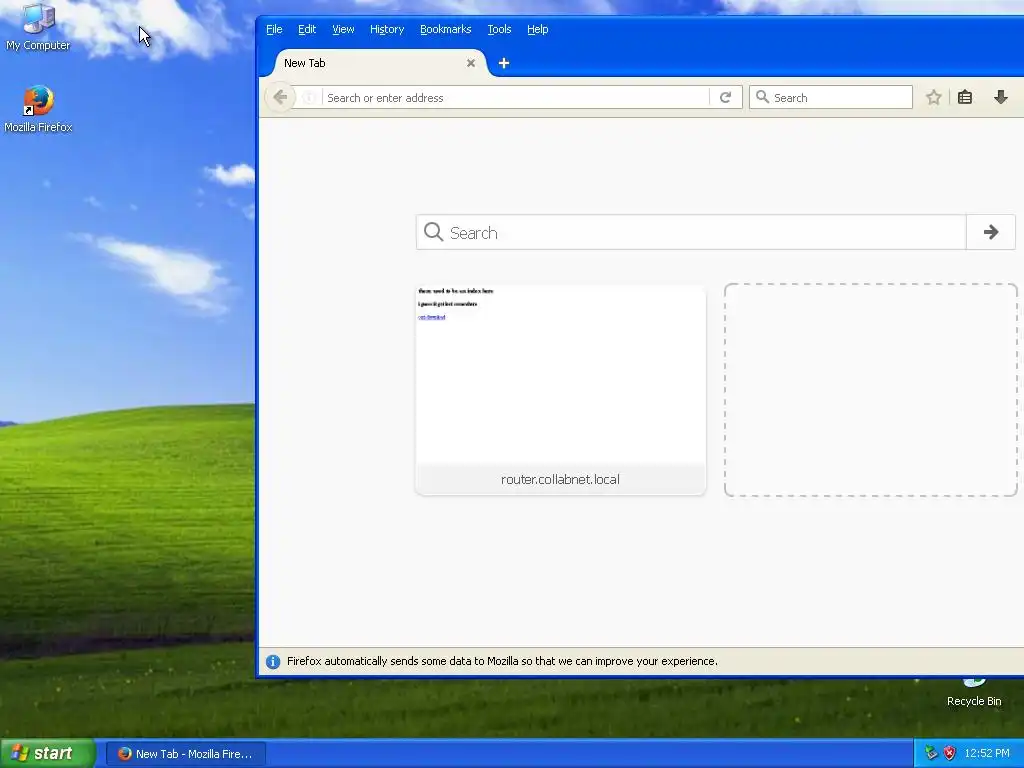Open the security alert shield tray icon

950,754
